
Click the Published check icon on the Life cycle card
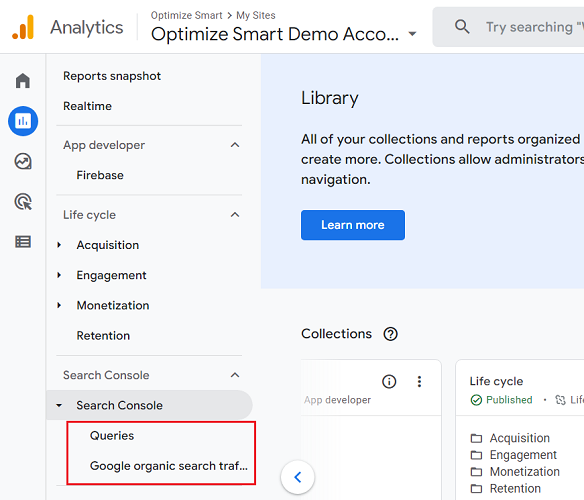point(476,400)
